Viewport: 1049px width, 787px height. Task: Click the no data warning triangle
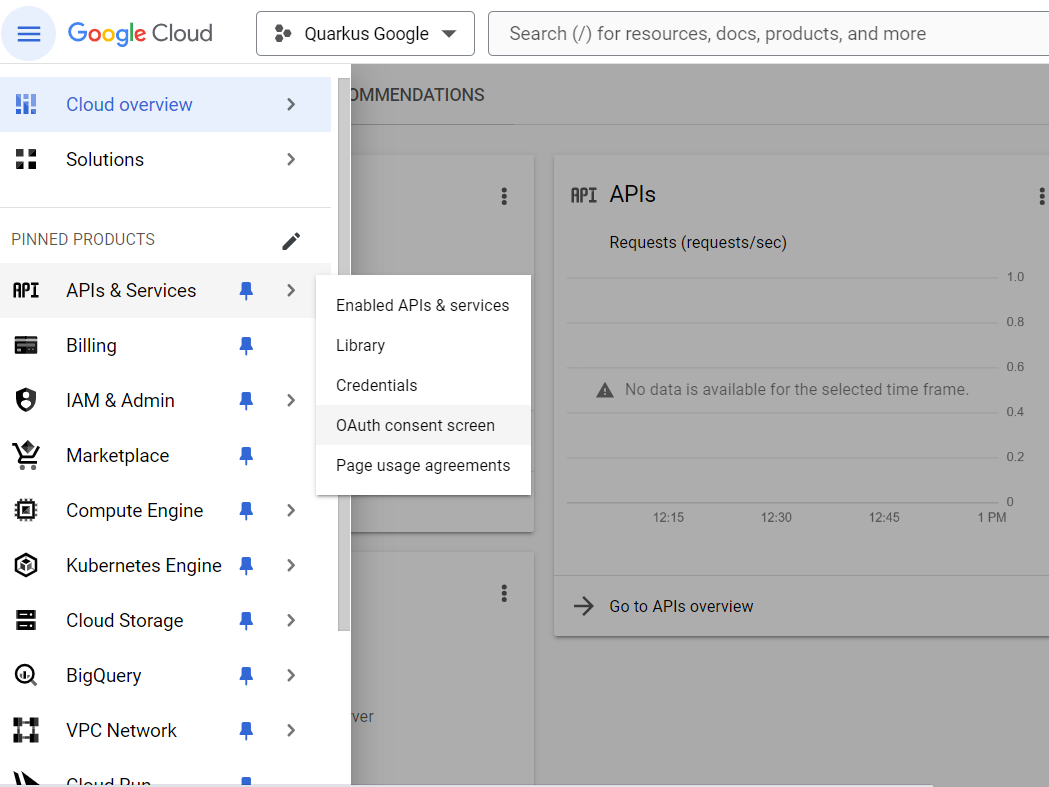pos(605,390)
